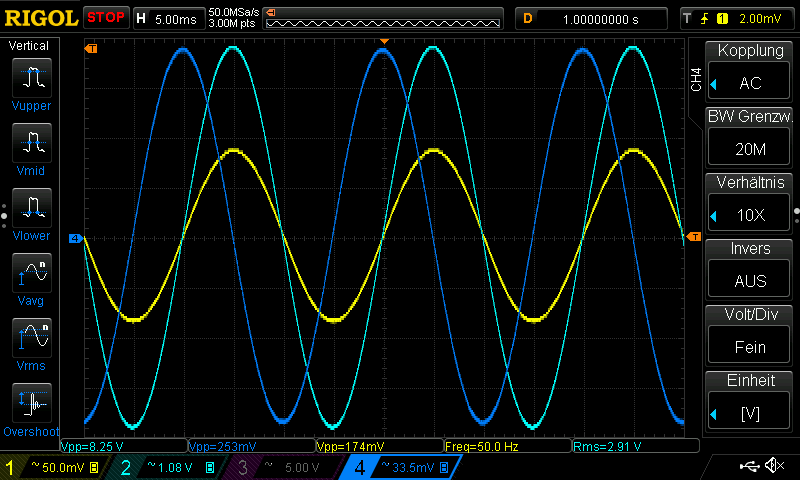Click the horizontal timebase 5.00ms field
The width and height of the screenshot is (800, 480).
(x=169, y=19)
